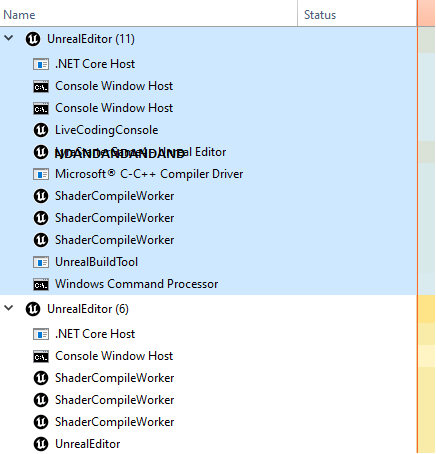This screenshot has height=454, width=436.
Task: Select the uncounted "UnrealEditor" child process name
Action: (x=88, y=444)
